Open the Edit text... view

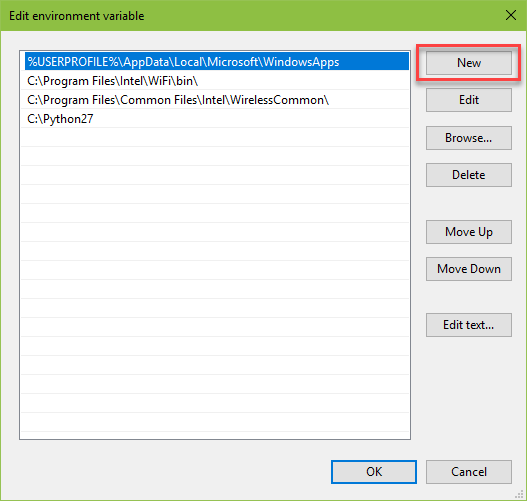pos(469,325)
